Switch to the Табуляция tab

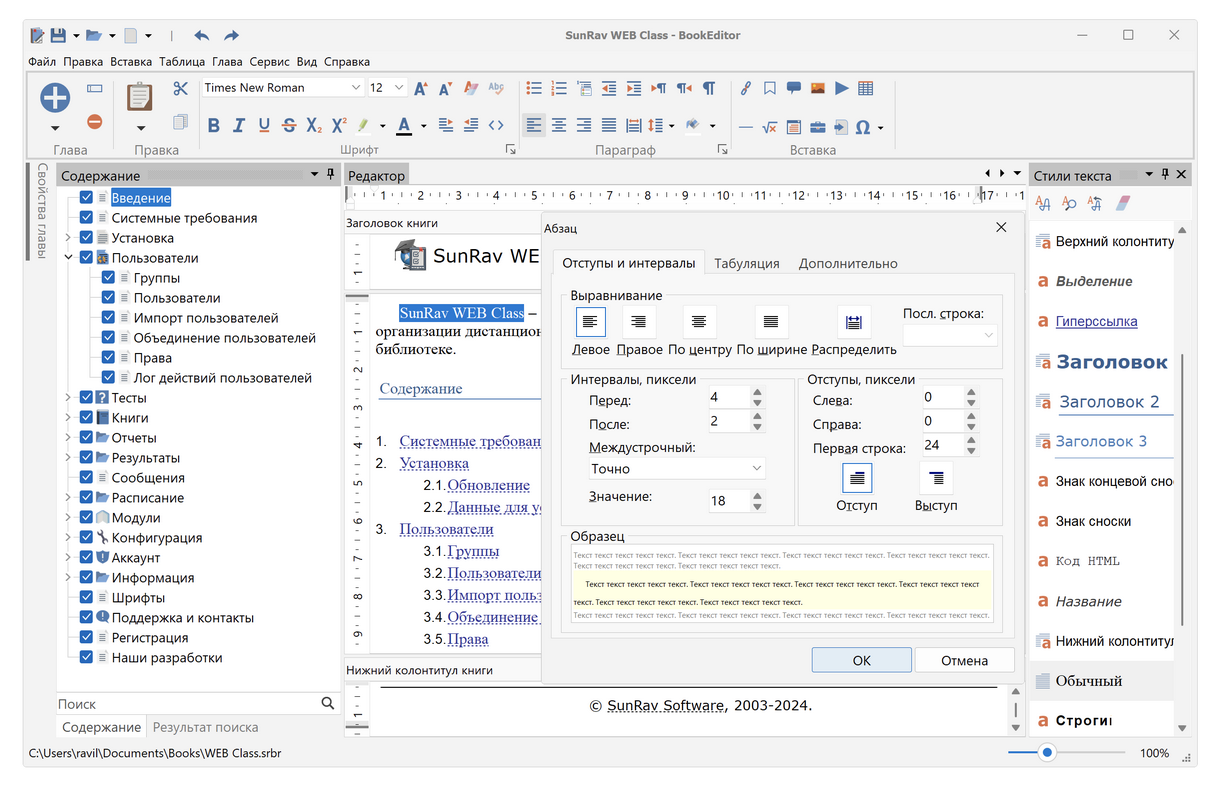pos(747,263)
